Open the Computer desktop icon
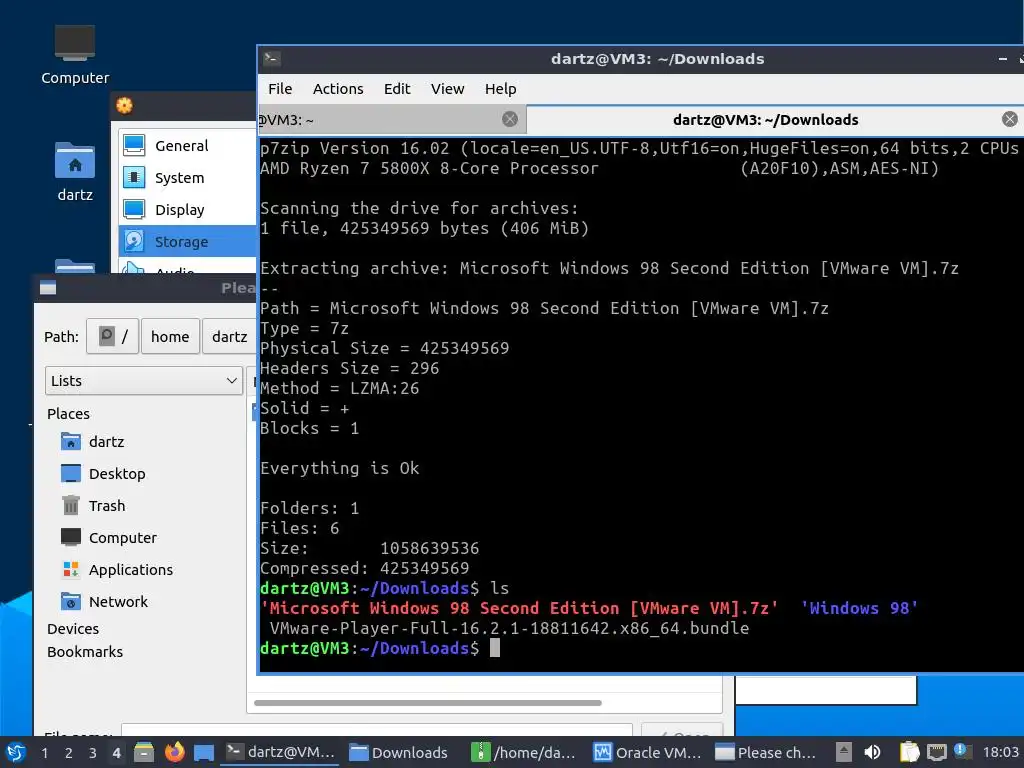 [x=74, y=55]
